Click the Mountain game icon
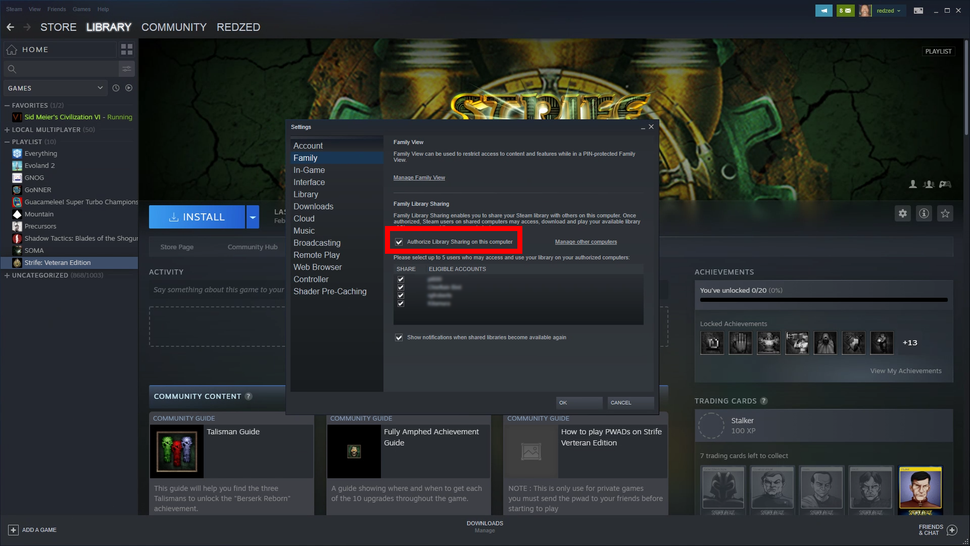The width and height of the screenshot is (970, 546). [17, 214]
